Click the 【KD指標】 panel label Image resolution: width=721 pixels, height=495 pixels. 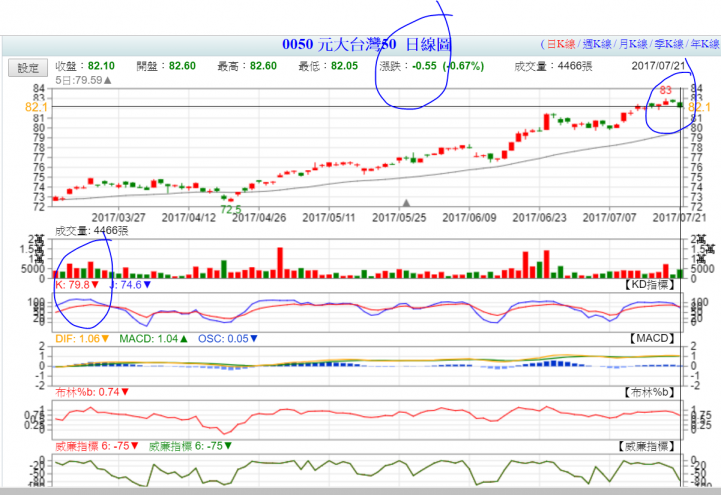pos(650,284)
